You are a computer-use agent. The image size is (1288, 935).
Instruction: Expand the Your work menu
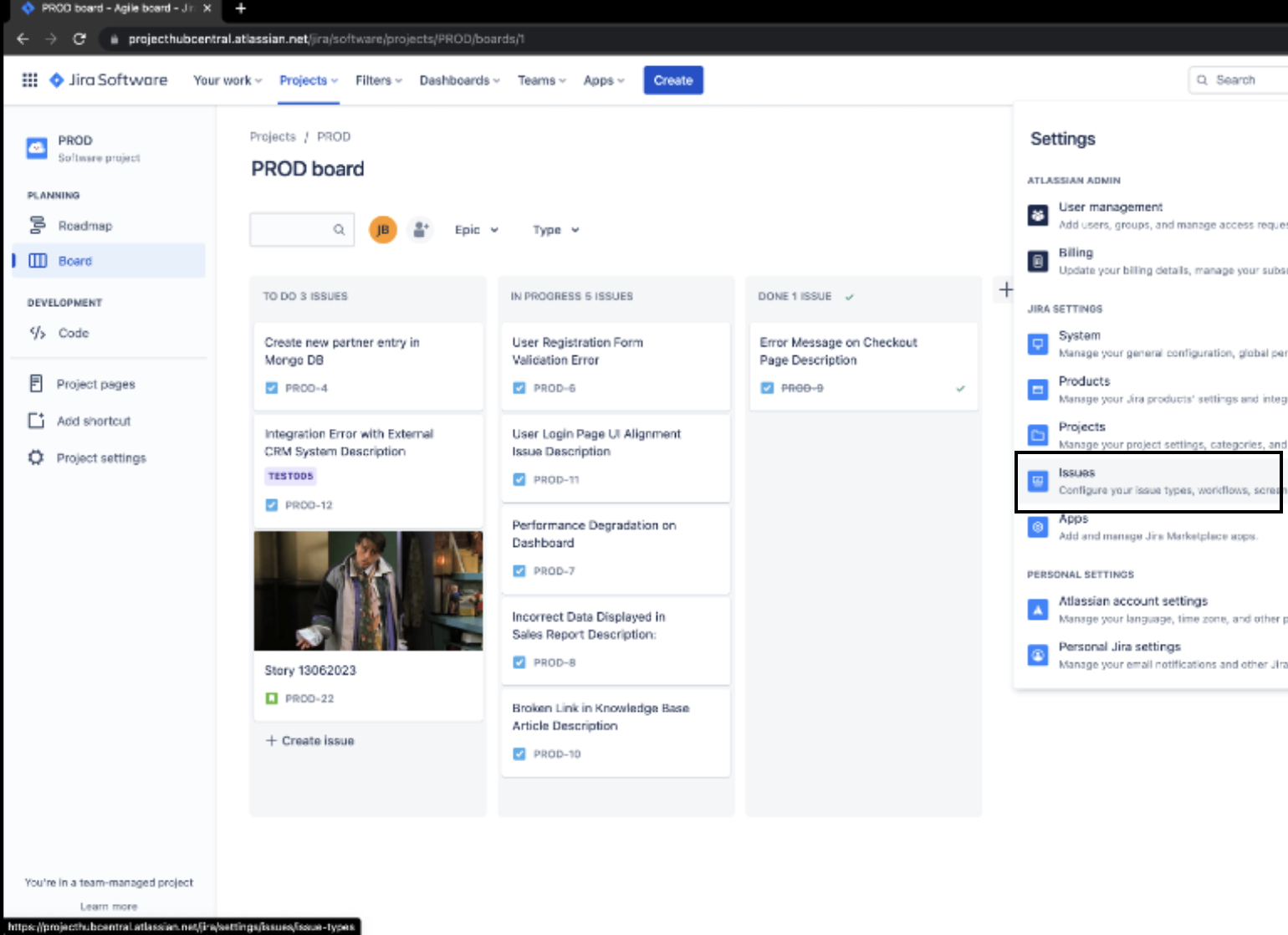tap(227, 80)
